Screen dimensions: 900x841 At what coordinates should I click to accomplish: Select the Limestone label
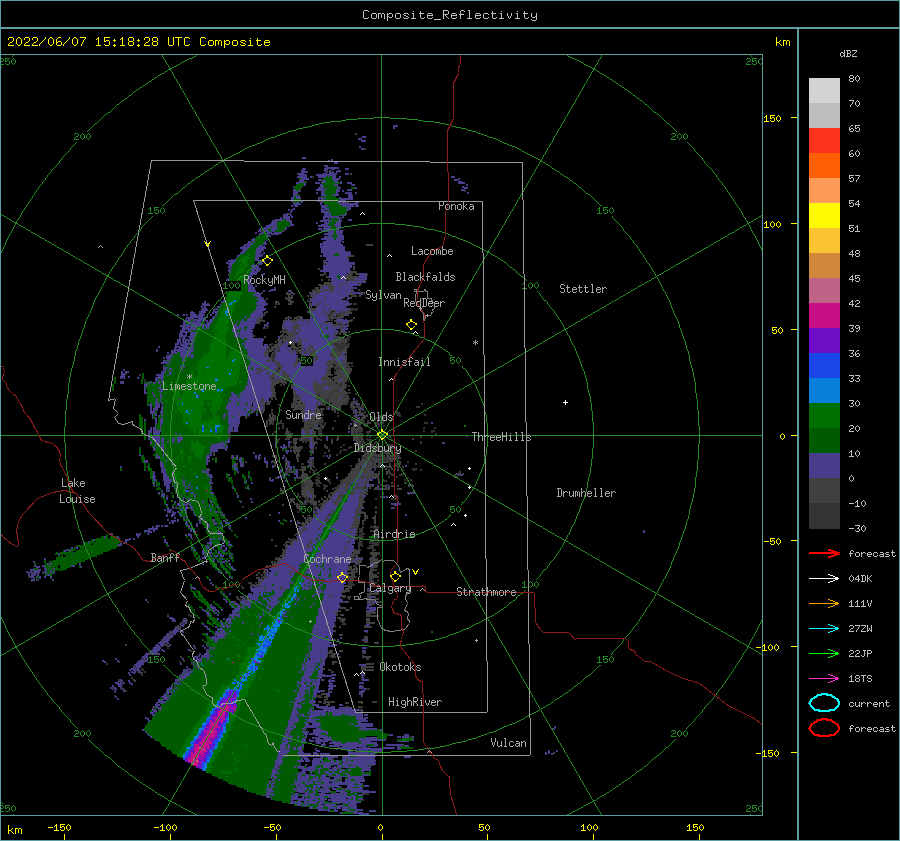point(189,386)
